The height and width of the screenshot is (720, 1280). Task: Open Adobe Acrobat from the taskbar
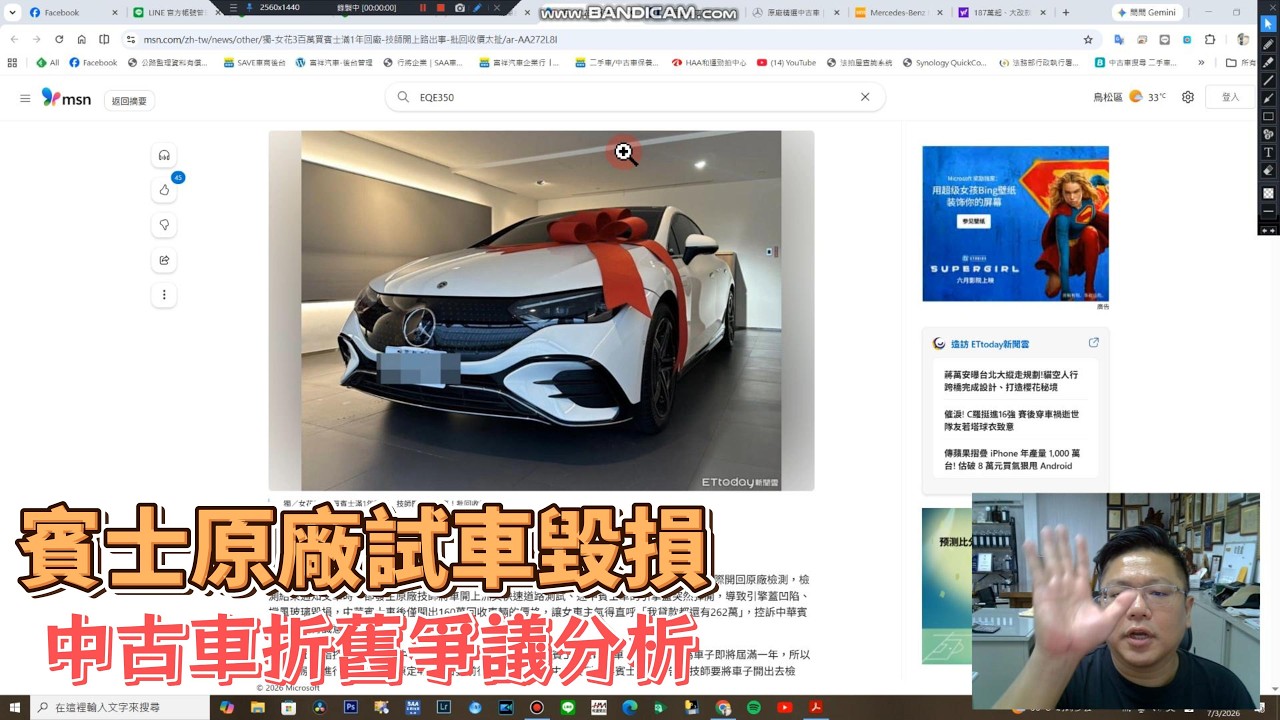point(816,707)
